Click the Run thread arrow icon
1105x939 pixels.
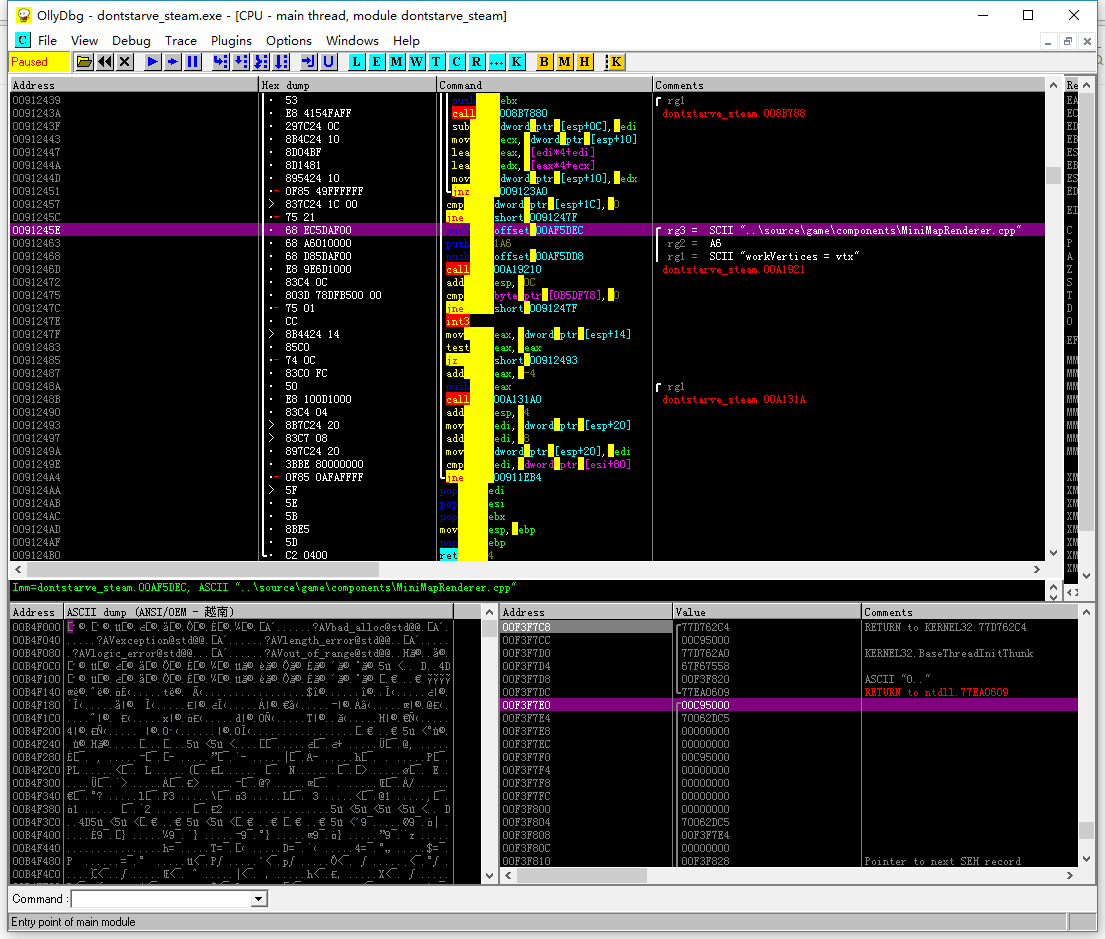(172, 62)
